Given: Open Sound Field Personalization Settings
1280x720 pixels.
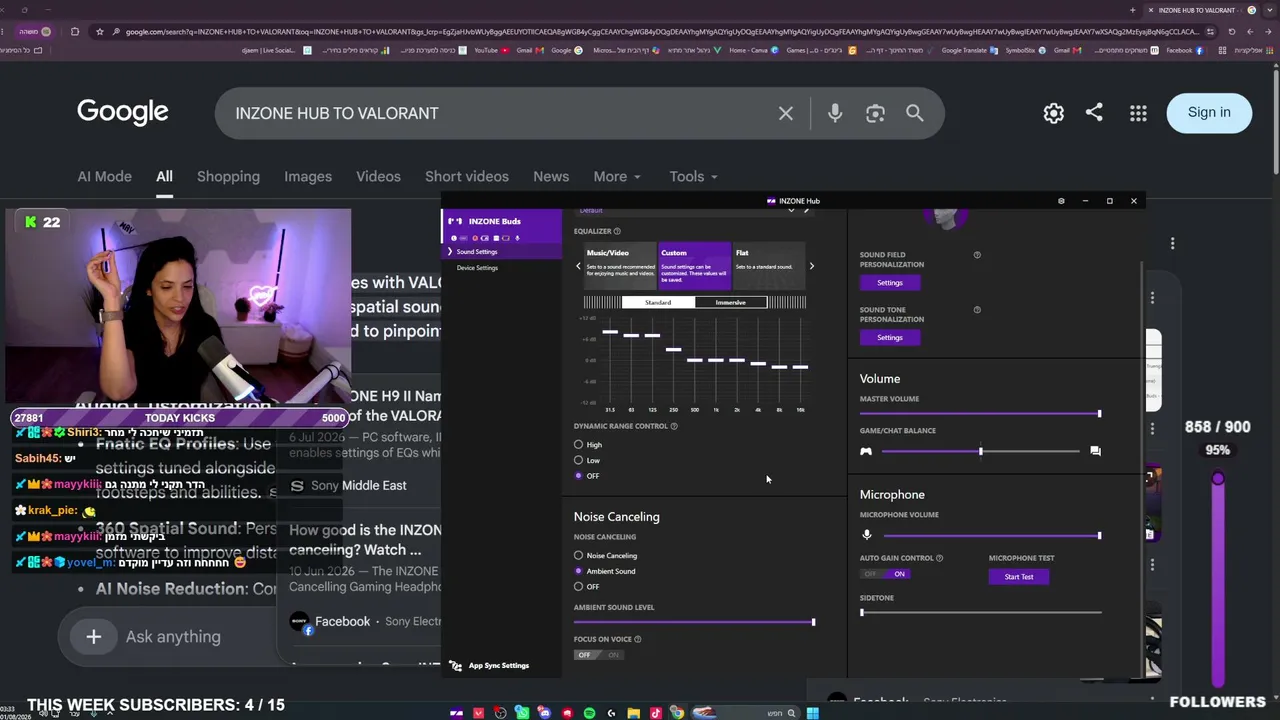Looking at the screenshot, I should [x=889, y=283].
